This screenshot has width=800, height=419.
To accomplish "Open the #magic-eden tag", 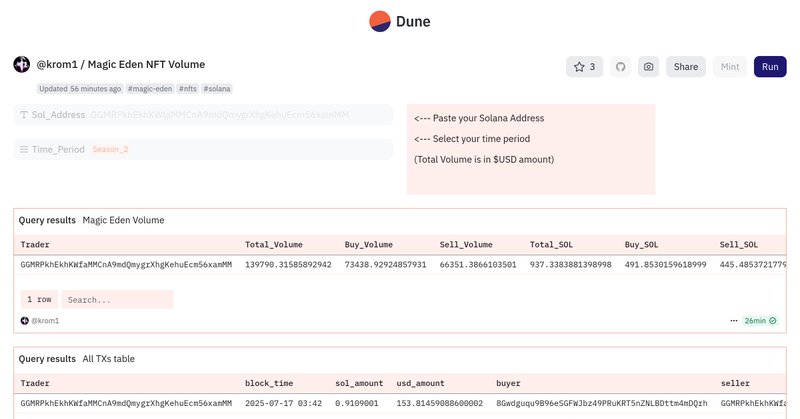I will pyautogui.click(x=150, y=89).
